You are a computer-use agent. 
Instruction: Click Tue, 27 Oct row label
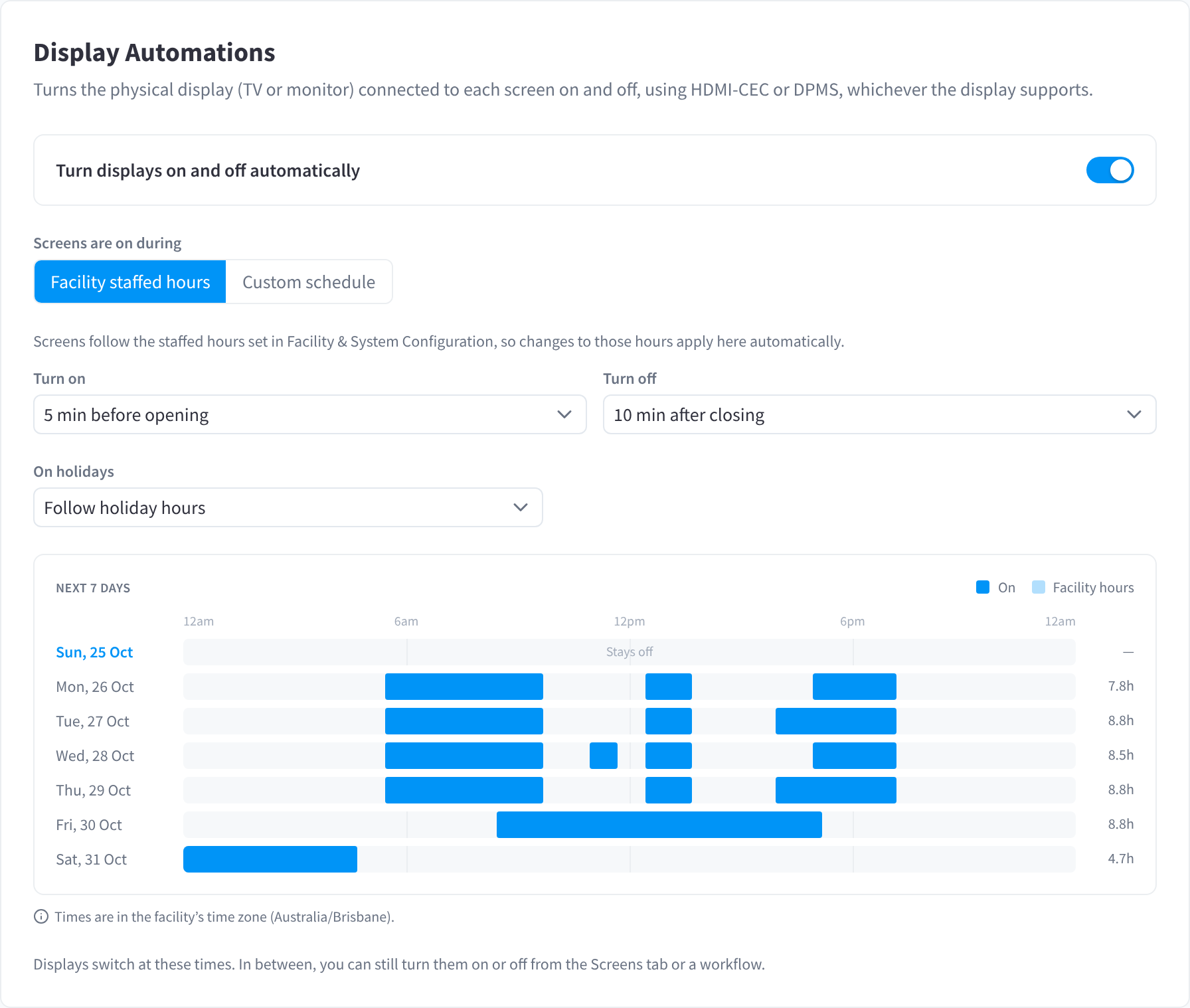(x=92, y=721)
